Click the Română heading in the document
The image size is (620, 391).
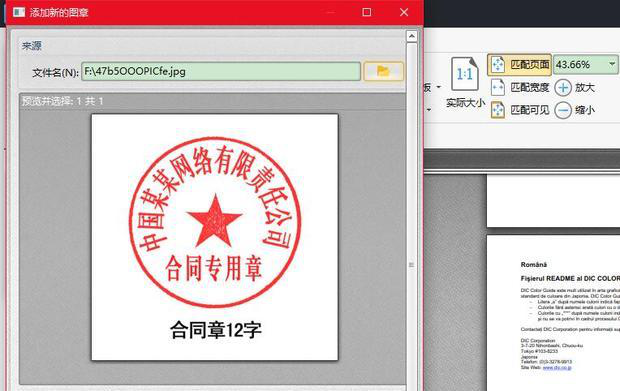pyautogui.click(x=534, y=264)
